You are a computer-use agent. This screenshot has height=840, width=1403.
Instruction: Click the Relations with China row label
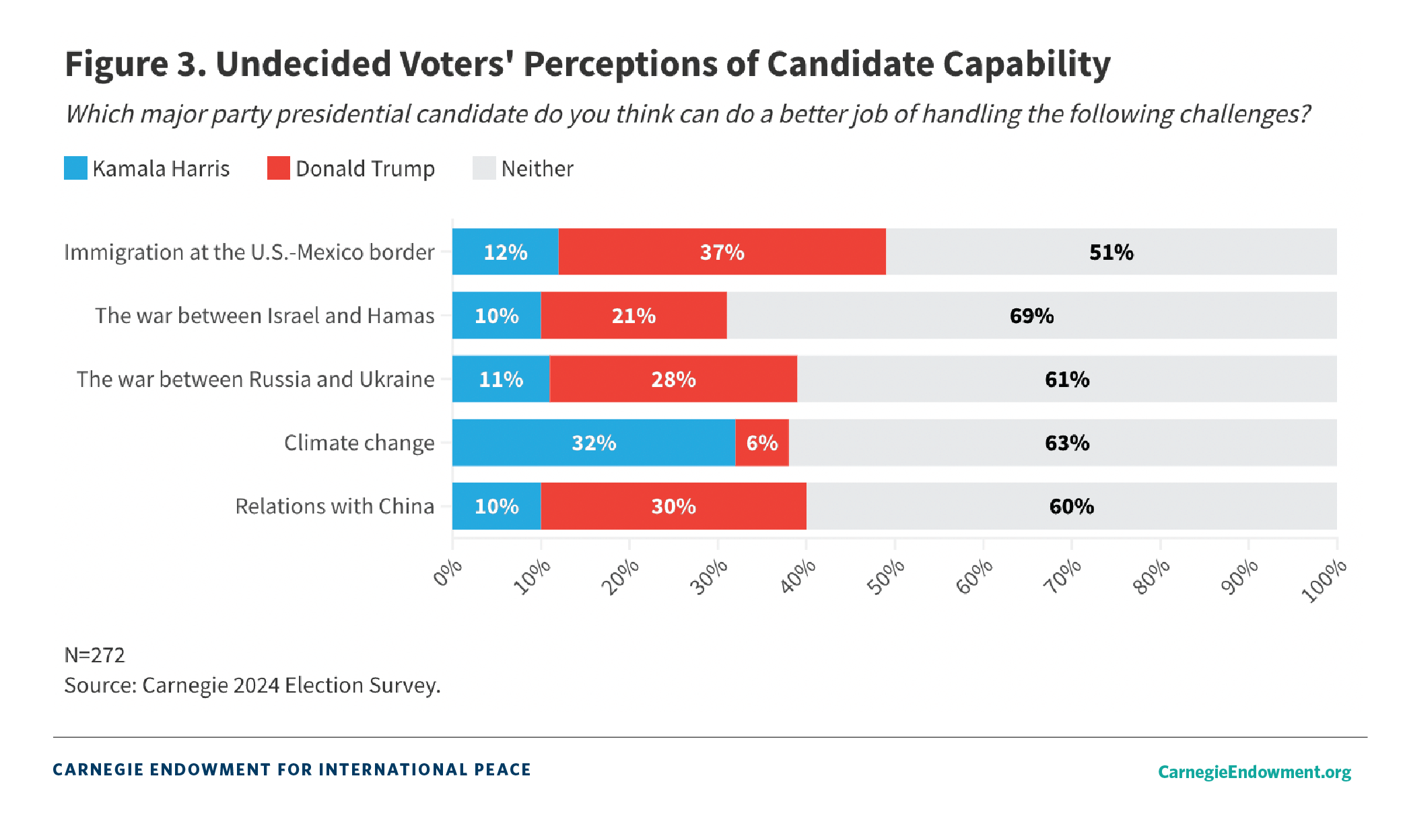(335, 506)
